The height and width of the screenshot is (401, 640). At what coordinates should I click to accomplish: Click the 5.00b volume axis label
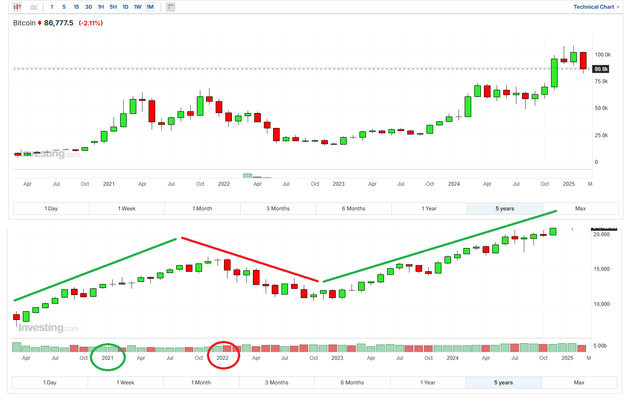pyautogui.click(x=600, y=346)
